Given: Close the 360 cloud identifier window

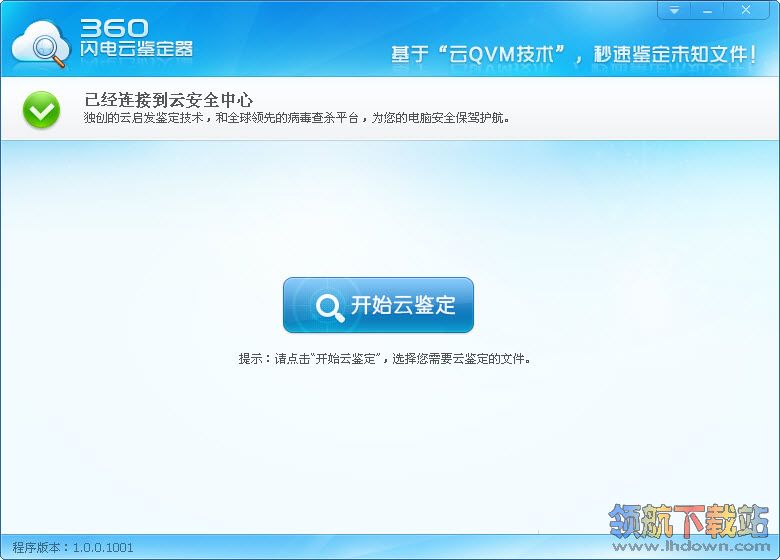Looking at the screenshot, I should (746, 10).
